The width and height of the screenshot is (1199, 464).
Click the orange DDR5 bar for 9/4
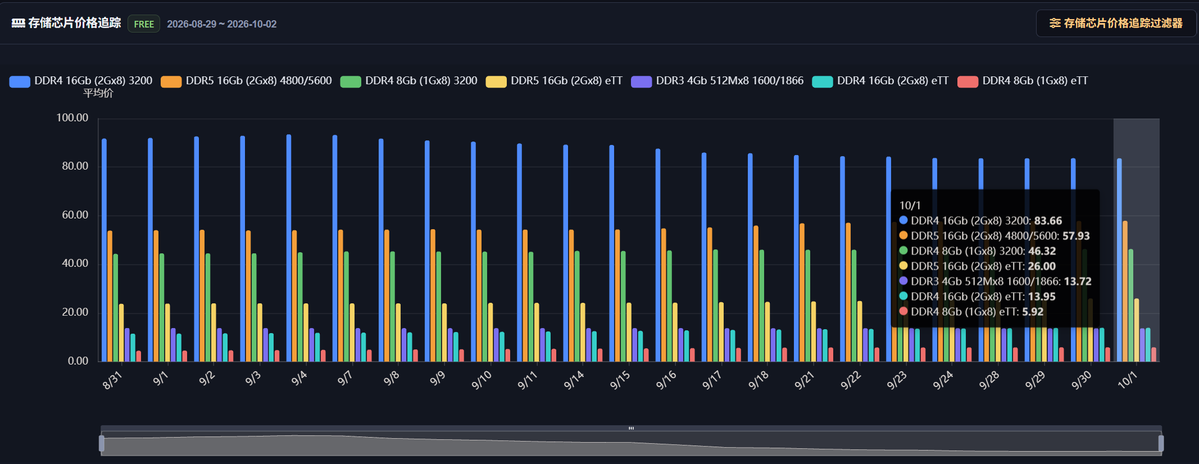294,296
